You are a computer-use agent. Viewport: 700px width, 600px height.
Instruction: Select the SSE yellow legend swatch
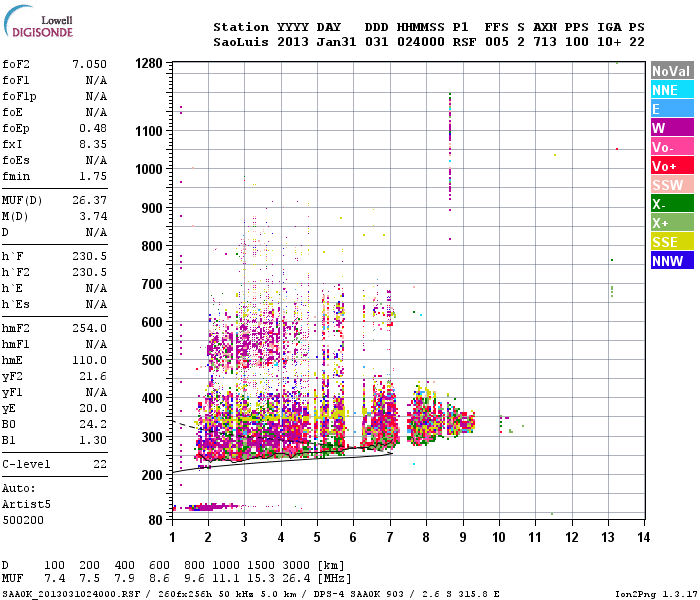(672, 242)
